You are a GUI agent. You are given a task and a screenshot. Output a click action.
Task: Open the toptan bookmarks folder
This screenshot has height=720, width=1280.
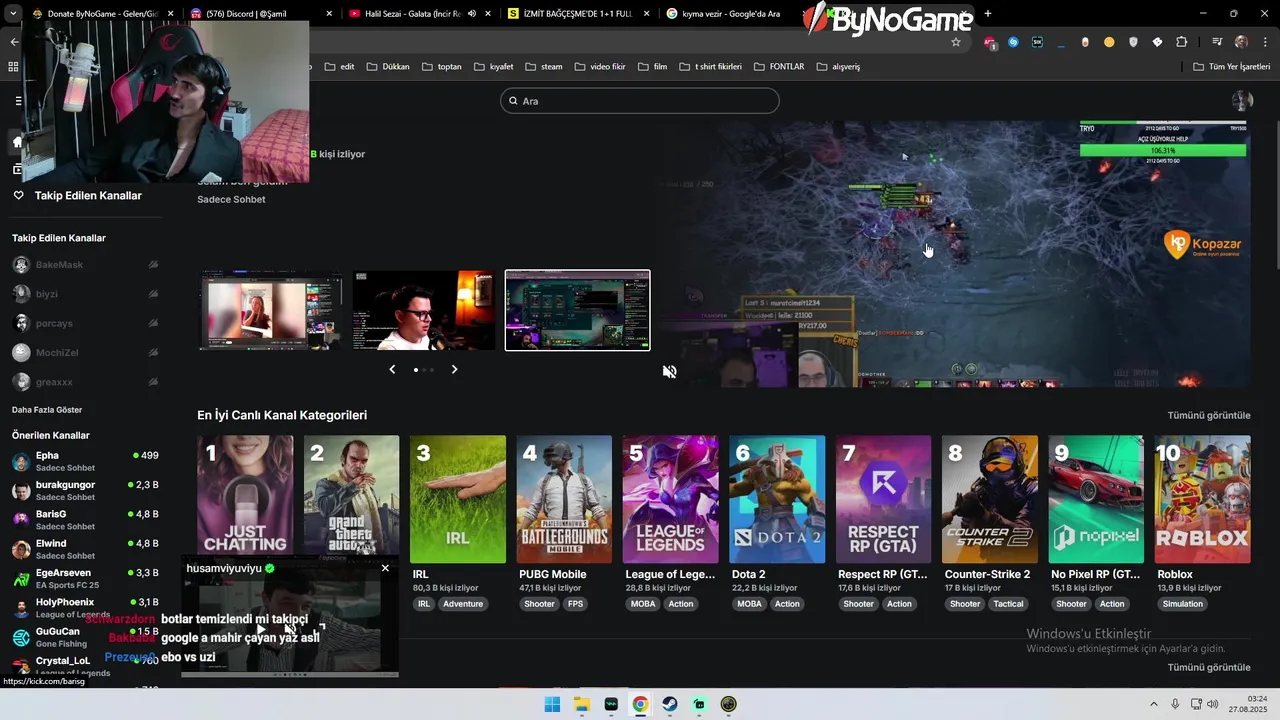coord(442,67)
